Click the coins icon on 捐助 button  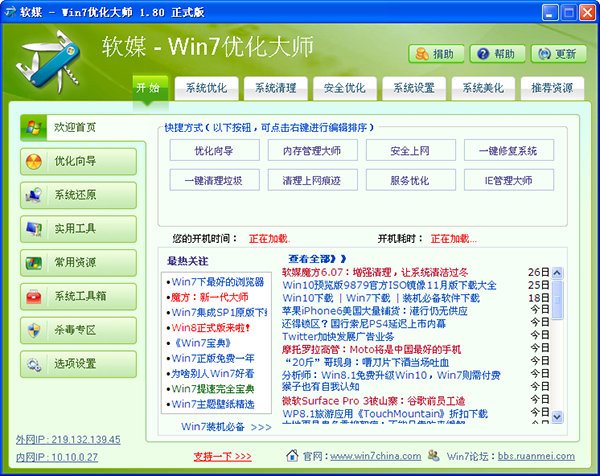coord(422,54)
